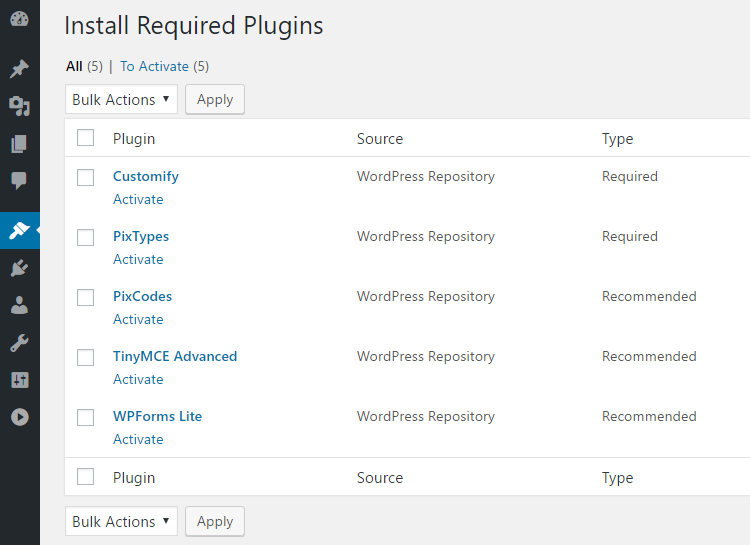
Task: Open the top Bulk Actions dropdown
Action: [x=121, y=100]
